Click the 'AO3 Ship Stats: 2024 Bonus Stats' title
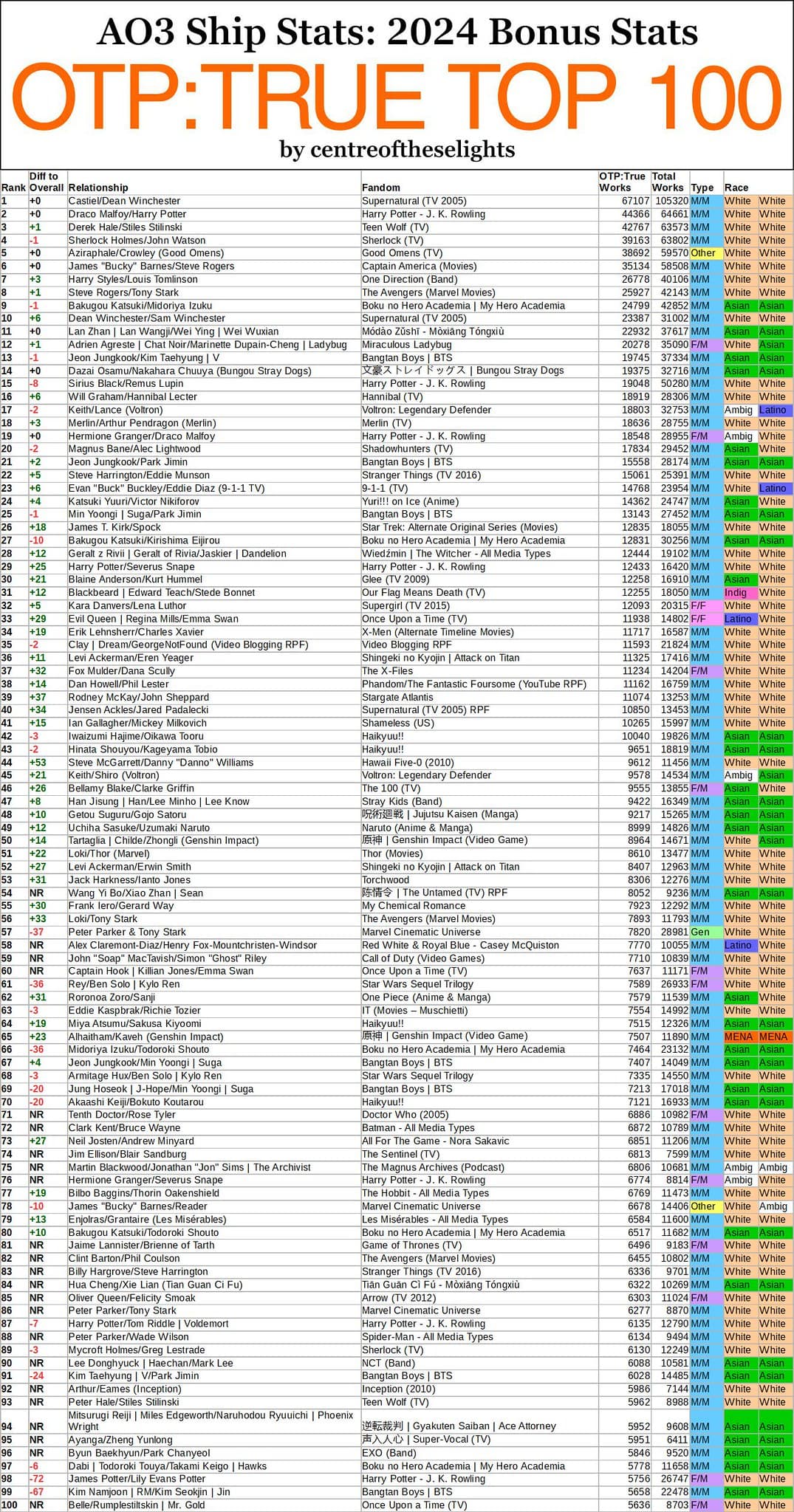 point(397,32)
